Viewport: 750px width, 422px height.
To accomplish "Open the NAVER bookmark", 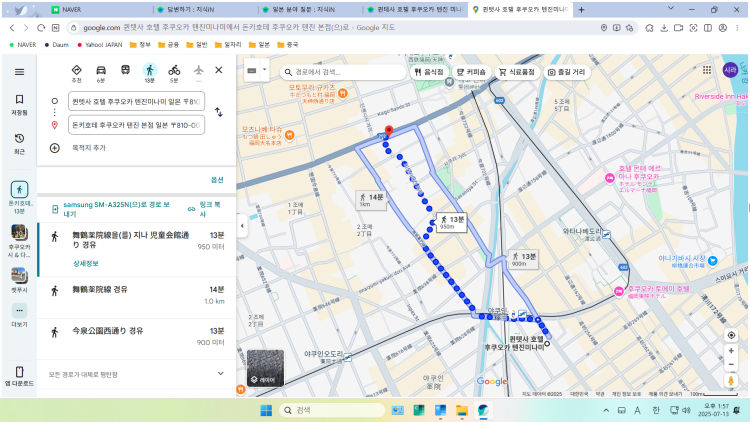I will 22,44.
